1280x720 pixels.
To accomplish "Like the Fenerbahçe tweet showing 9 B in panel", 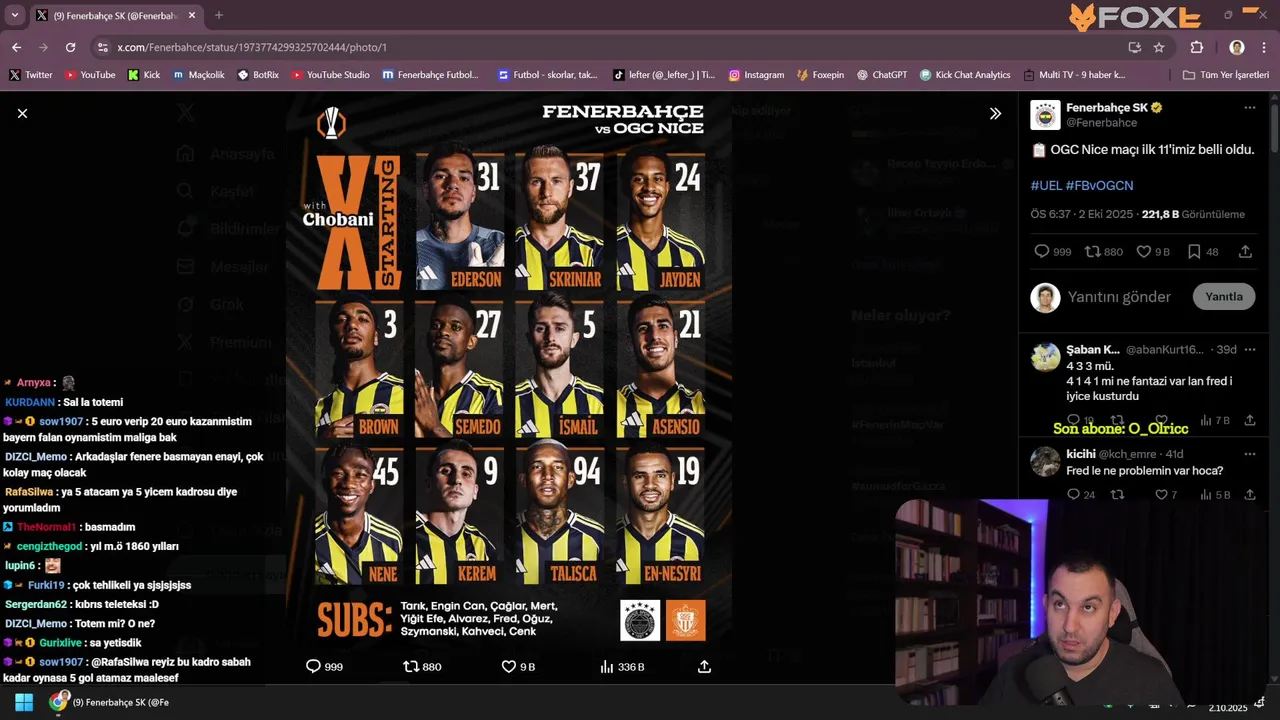I will (1144, 252).
